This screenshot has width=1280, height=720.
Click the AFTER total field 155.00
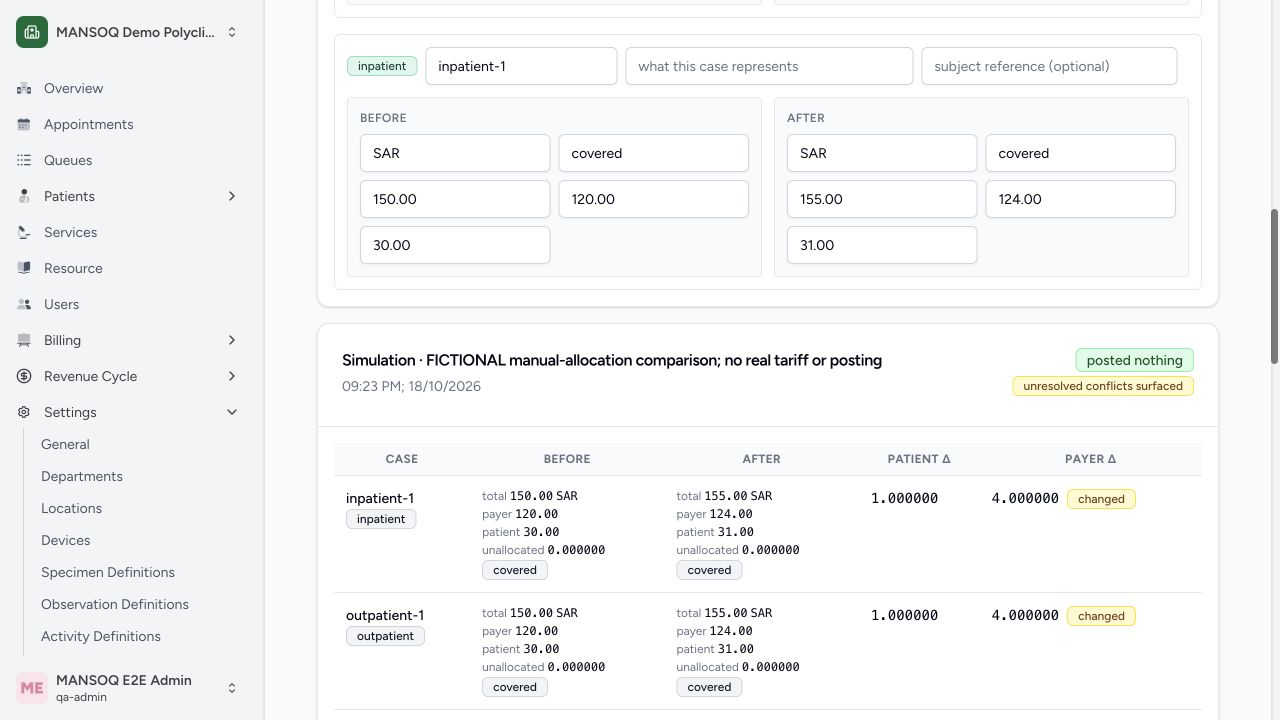(x=882, y=199)
